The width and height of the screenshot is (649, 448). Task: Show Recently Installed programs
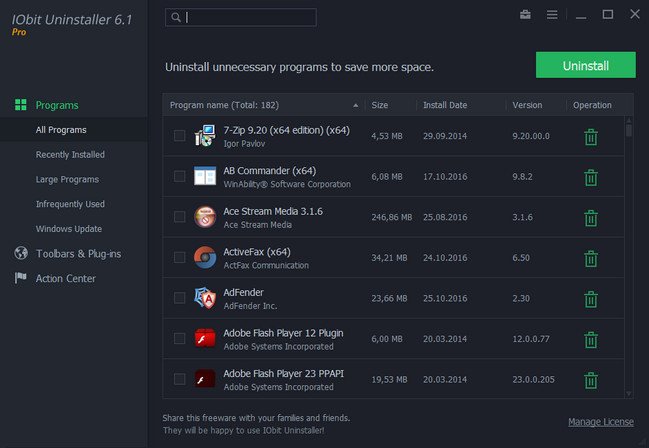tap(70, 154)
